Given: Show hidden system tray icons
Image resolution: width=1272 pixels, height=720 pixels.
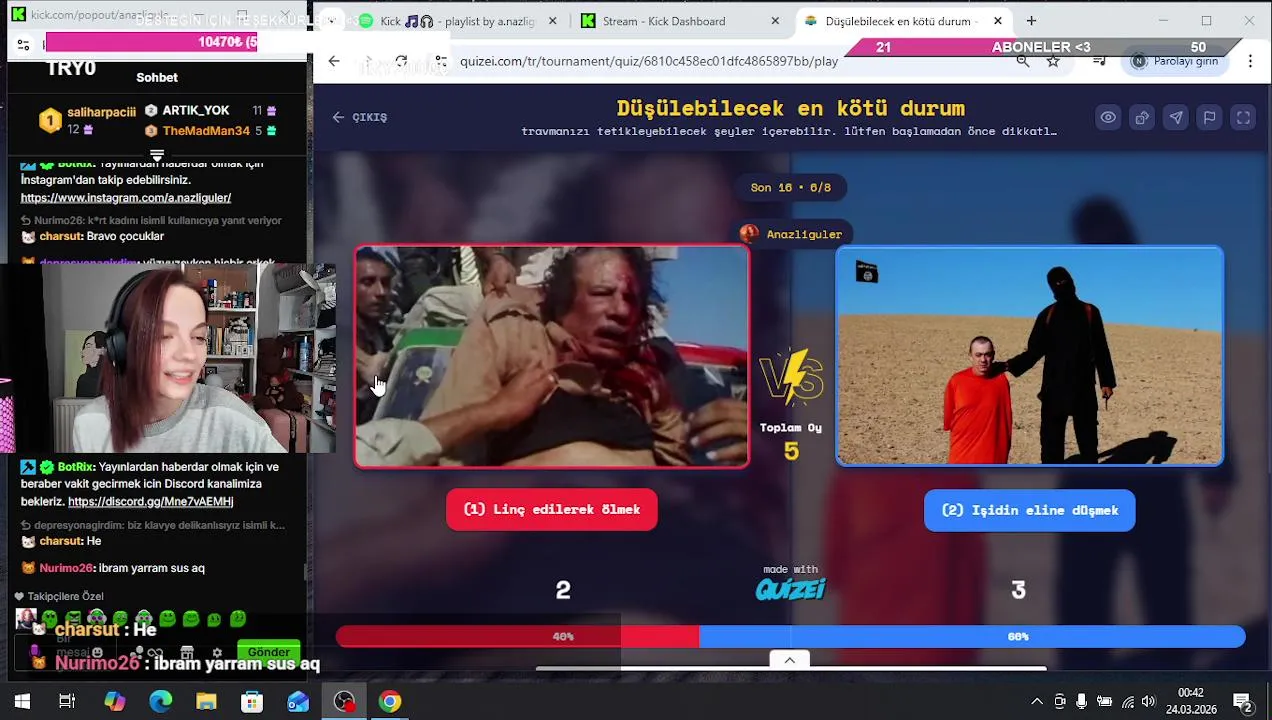Looking at the screenshot, I should click(1037, 702).
